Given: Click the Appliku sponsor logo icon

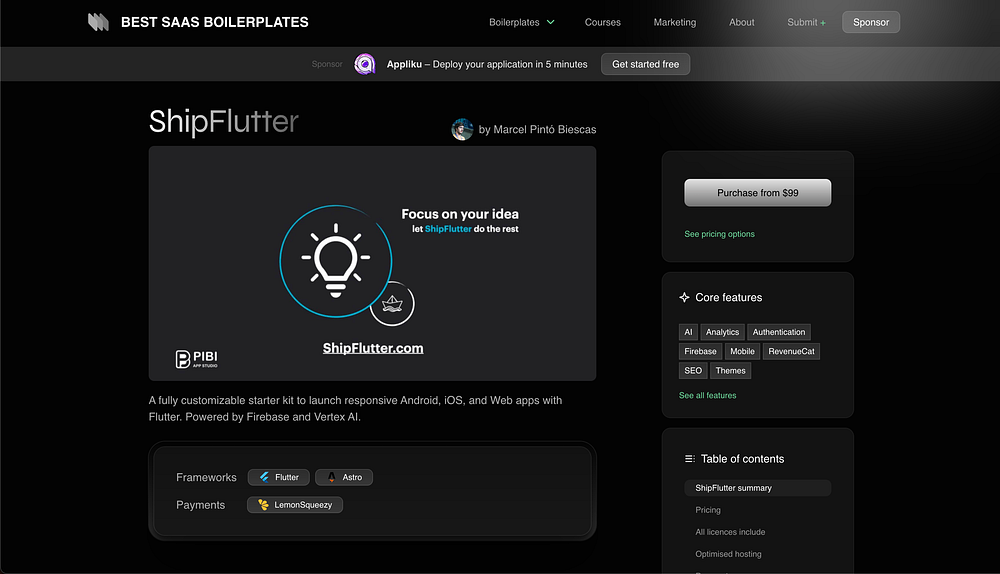Looking at the screenshot, I should [x=365, y=64].
